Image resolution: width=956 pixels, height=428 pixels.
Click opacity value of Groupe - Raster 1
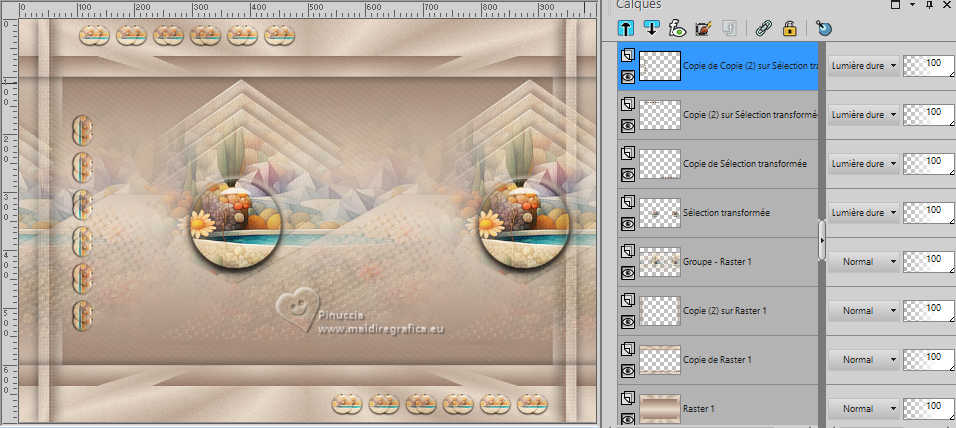[x=929, y=262]
